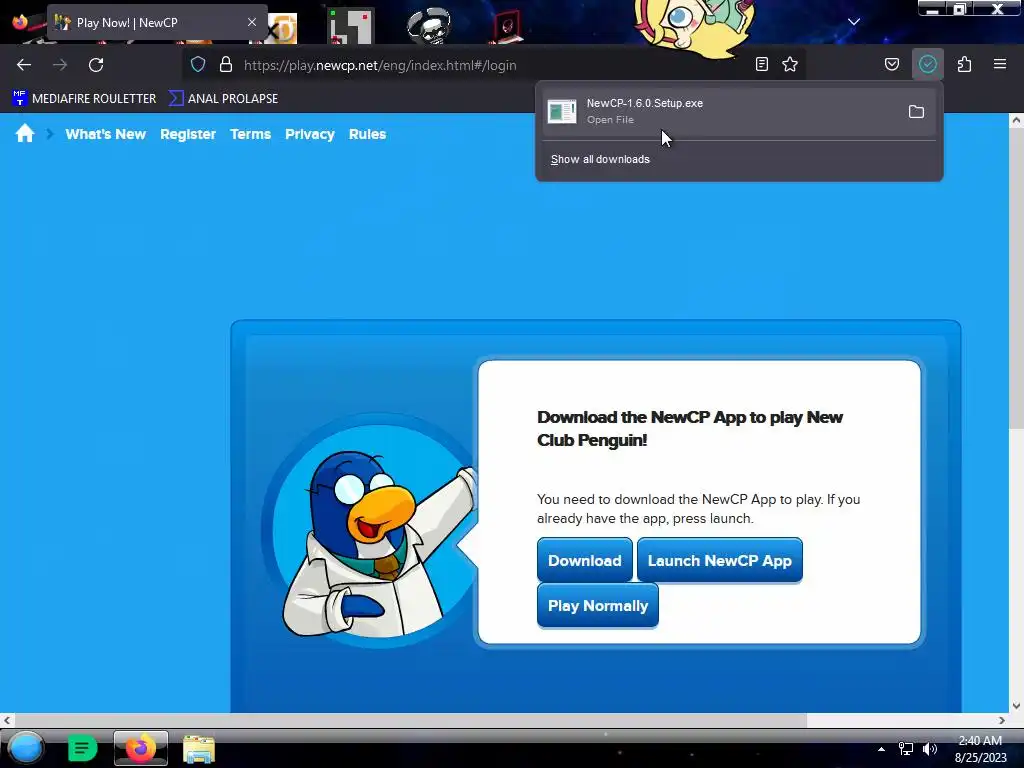Save page to Pocket icon
This screenshot has height=768, width=1024.
[x=891, y=64]
